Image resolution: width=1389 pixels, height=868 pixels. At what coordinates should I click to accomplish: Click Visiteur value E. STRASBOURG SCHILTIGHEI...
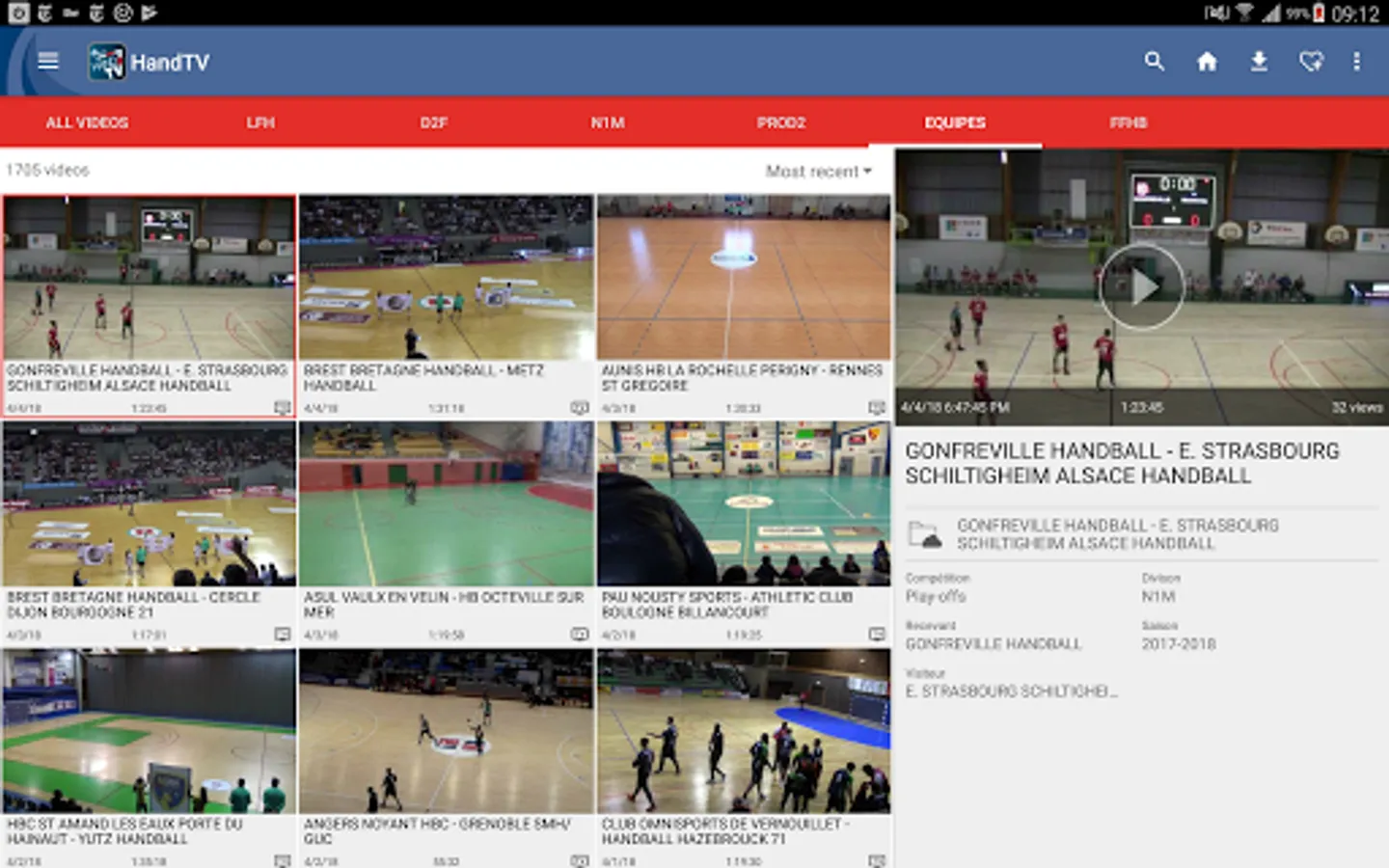1012,692
